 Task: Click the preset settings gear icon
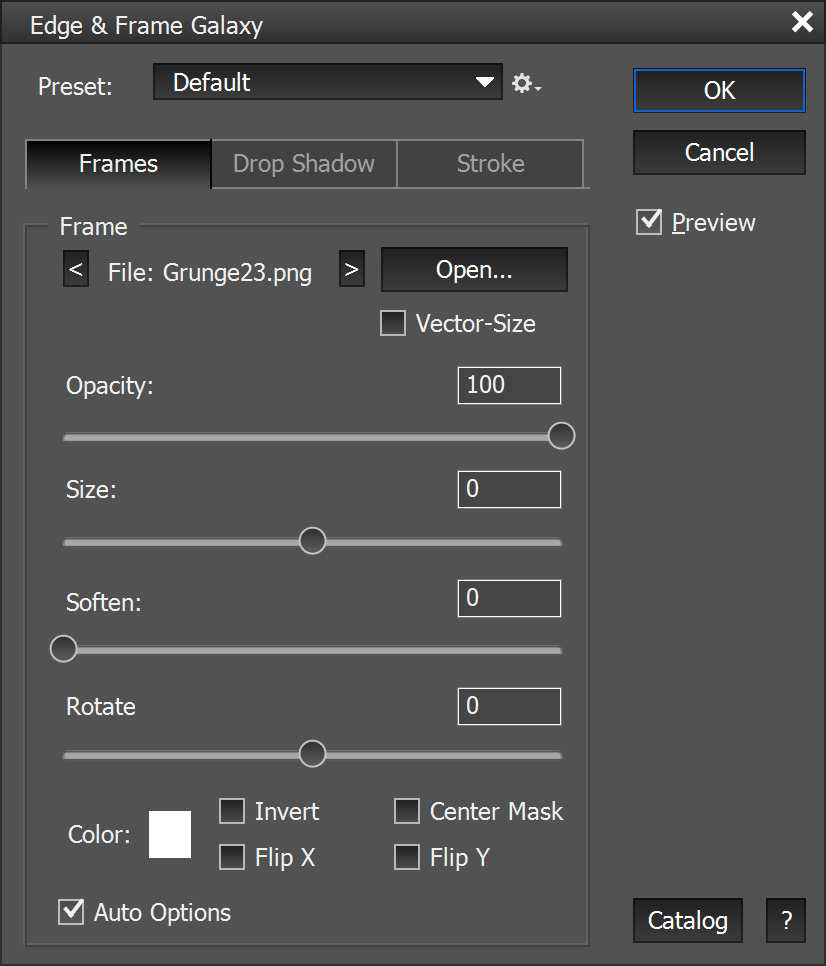(525, 84)
